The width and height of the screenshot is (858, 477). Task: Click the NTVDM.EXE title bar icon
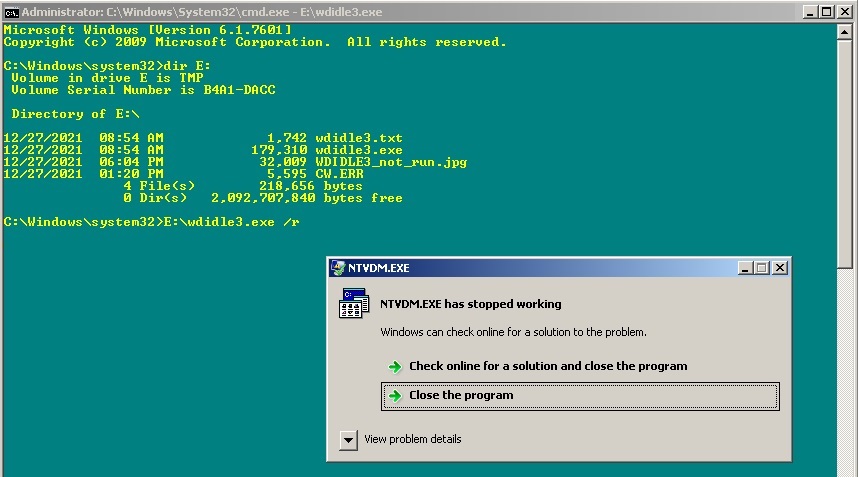(x=338, y=268)
